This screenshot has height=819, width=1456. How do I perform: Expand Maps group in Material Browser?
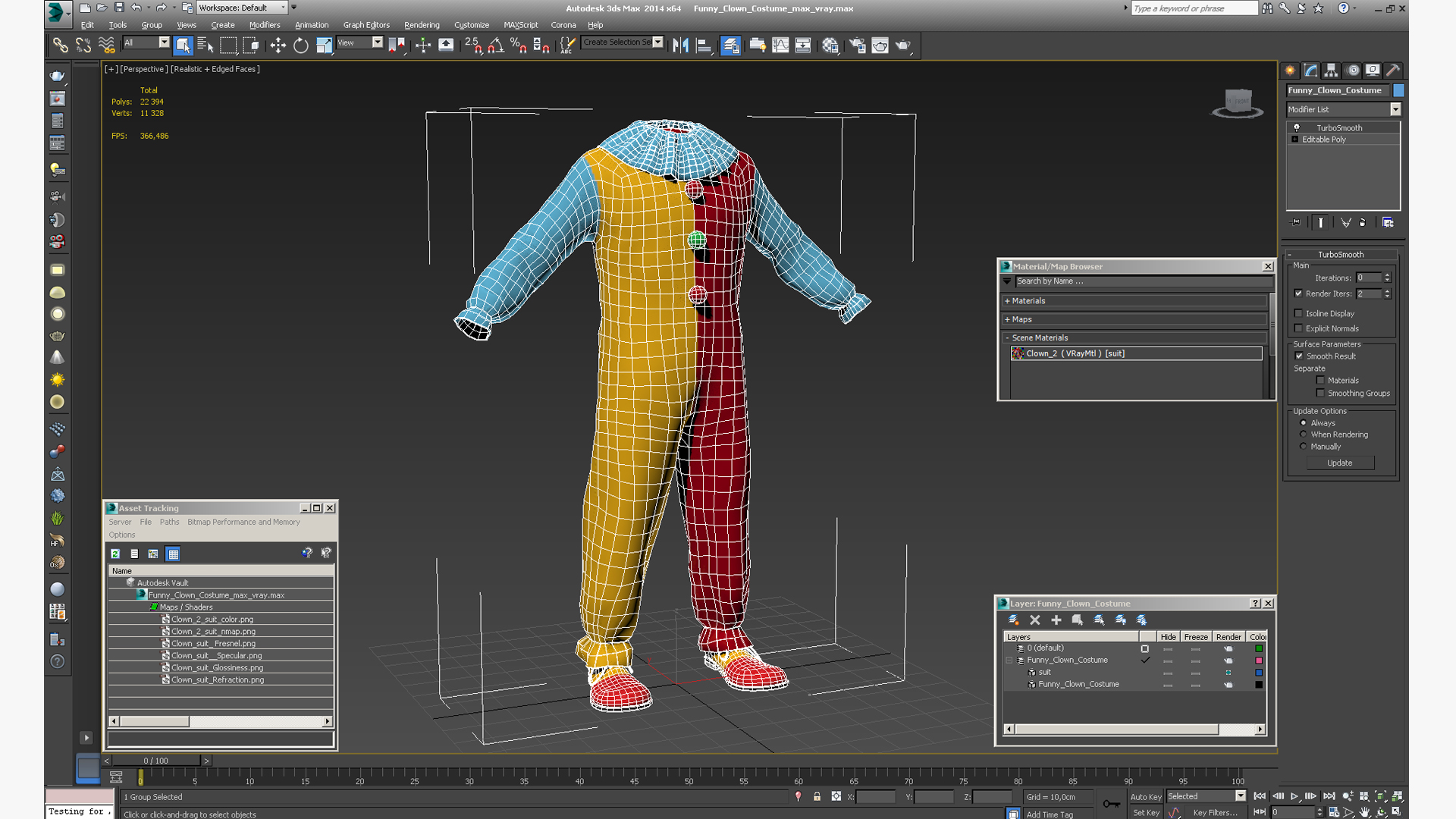click(x=1134, y=320)
